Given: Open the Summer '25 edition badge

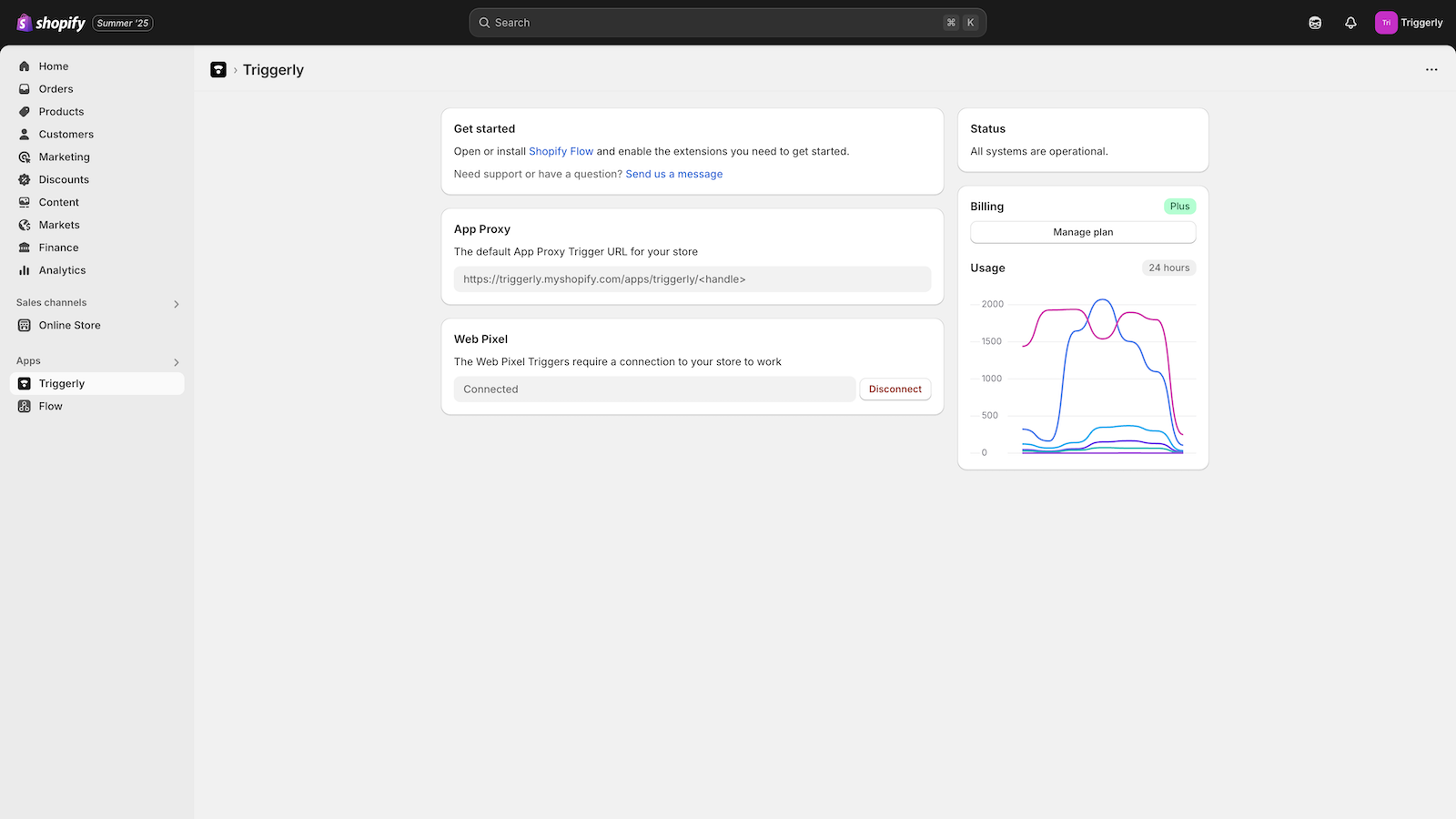Looking at the screenshot, I should coord(123,23).
